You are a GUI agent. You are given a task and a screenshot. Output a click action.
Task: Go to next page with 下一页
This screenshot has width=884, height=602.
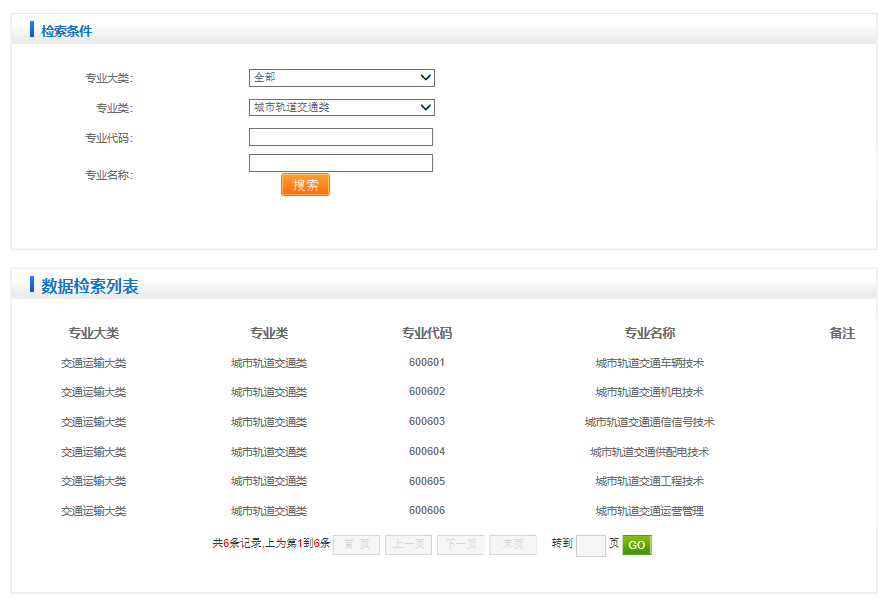(x=460, y=545)
